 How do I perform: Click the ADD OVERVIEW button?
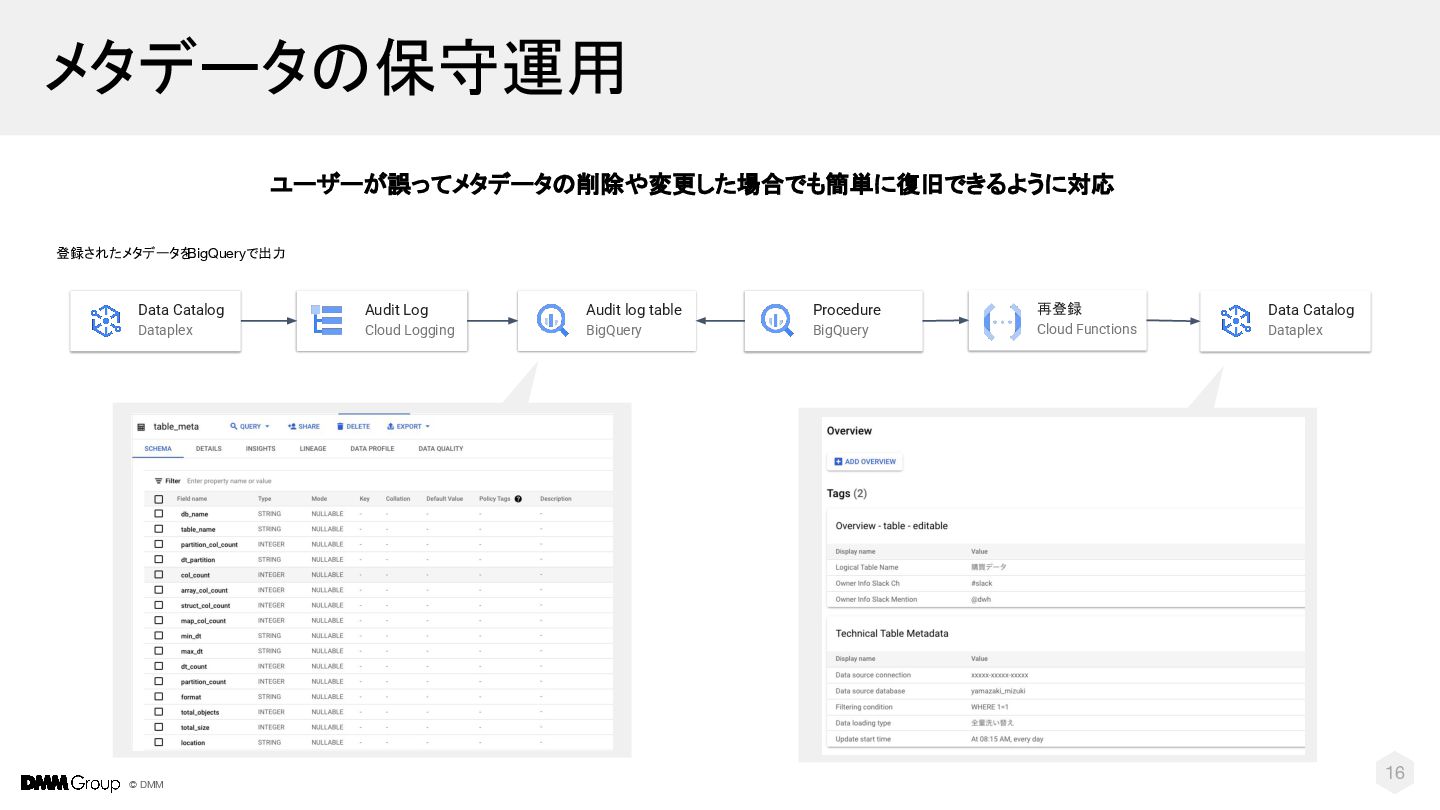coord(865,462)
